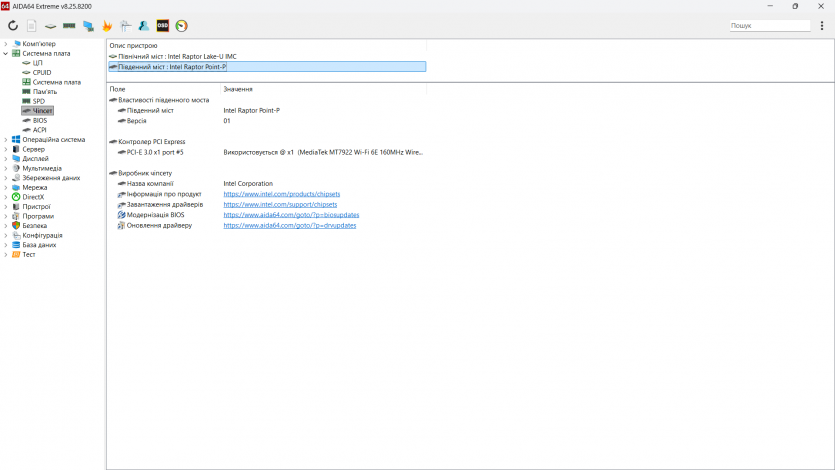Open the Report page icon in the toolbar
The image size is (835, 470).
31,26
